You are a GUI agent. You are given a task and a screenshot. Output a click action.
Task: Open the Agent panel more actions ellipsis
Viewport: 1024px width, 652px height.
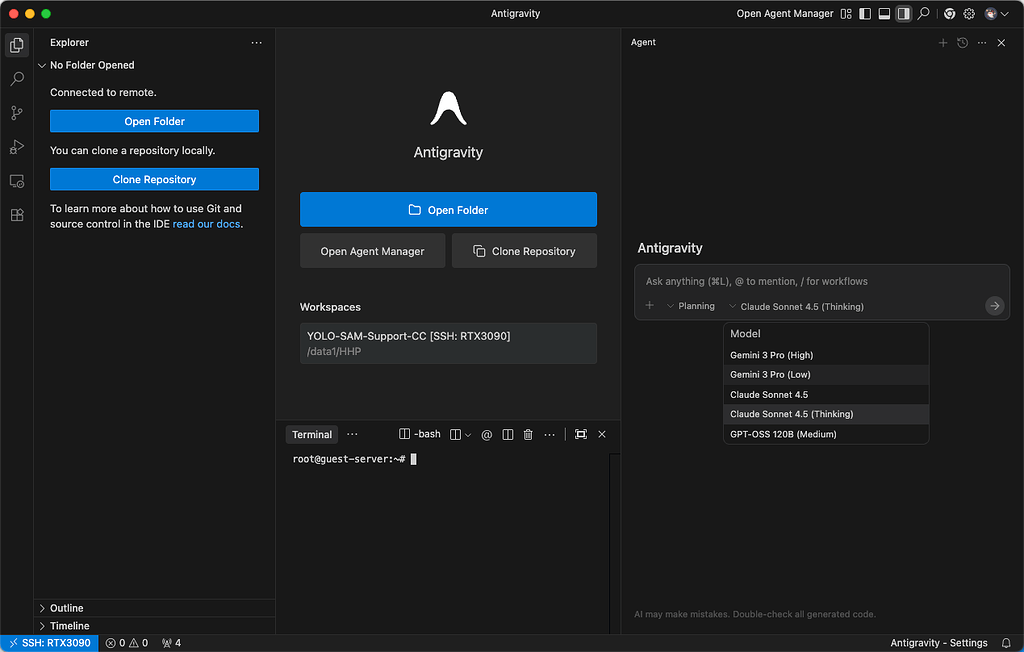click(982, 42)
